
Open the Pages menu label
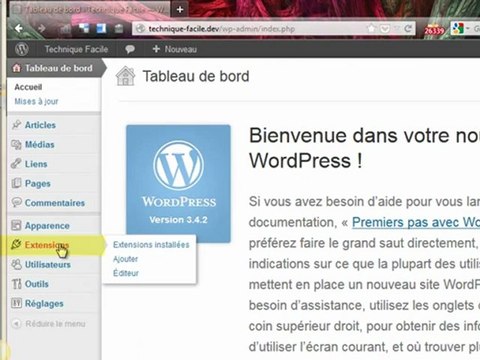(x=38, y=184)
